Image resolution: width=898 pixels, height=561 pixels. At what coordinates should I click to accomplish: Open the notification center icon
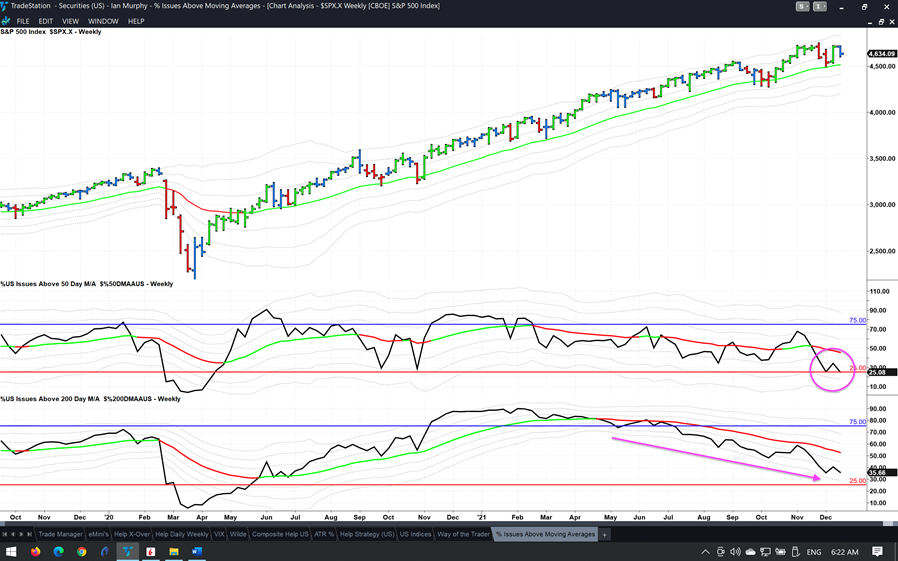tap(877, 551)
